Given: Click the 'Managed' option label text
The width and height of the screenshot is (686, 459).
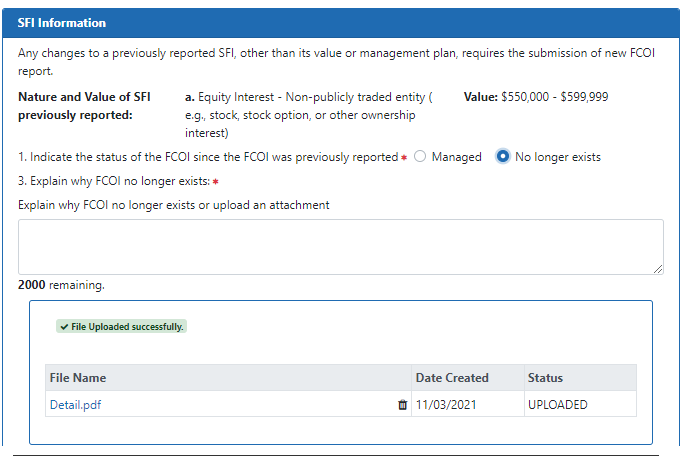Looking at the screenshot, I should (456, 157).
